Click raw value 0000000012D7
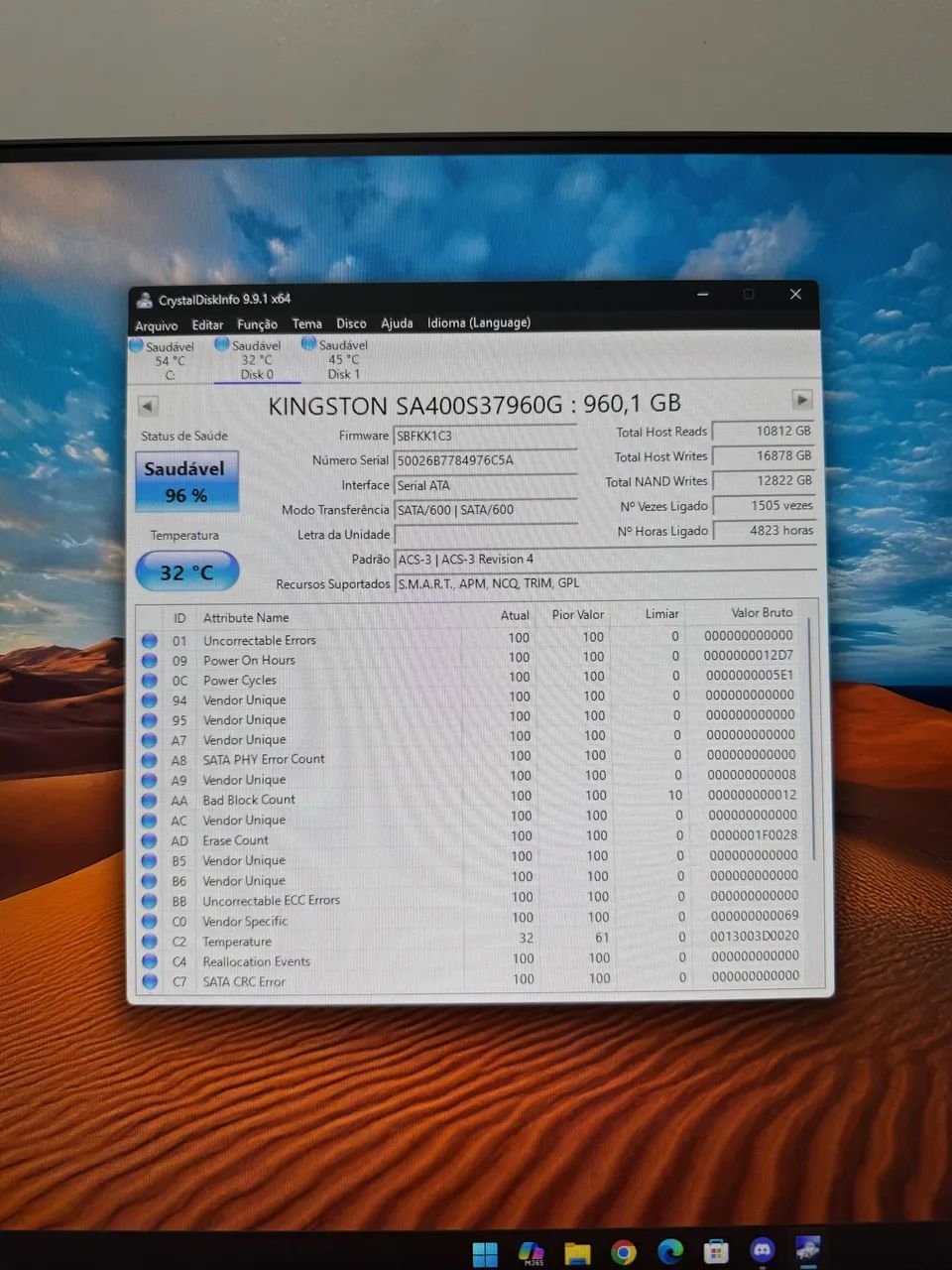 749,656
